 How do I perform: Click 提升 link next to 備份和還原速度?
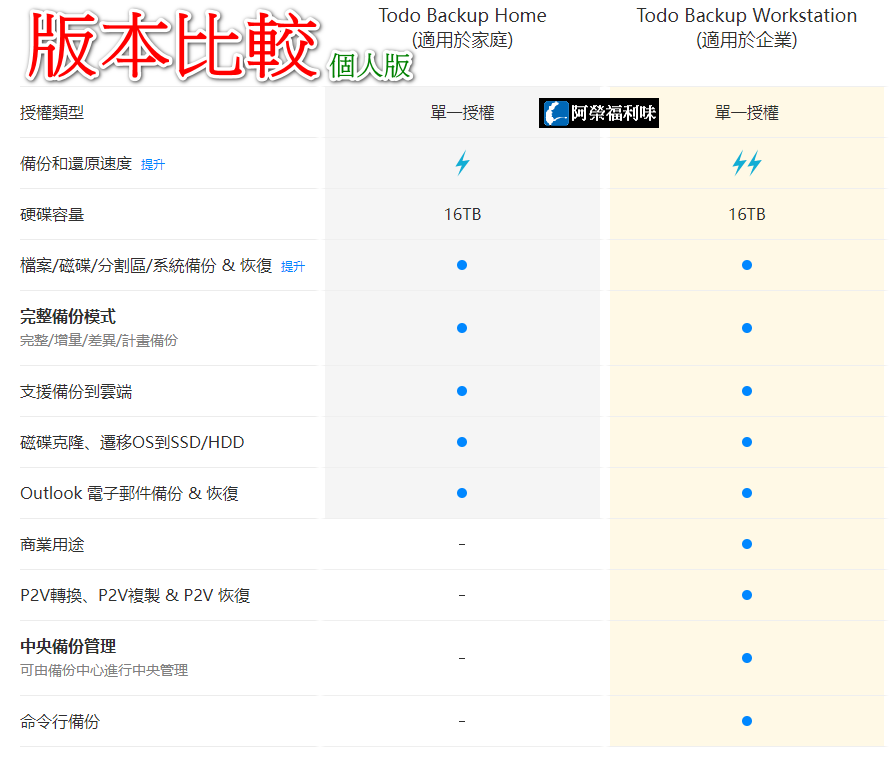coord(153,165)
